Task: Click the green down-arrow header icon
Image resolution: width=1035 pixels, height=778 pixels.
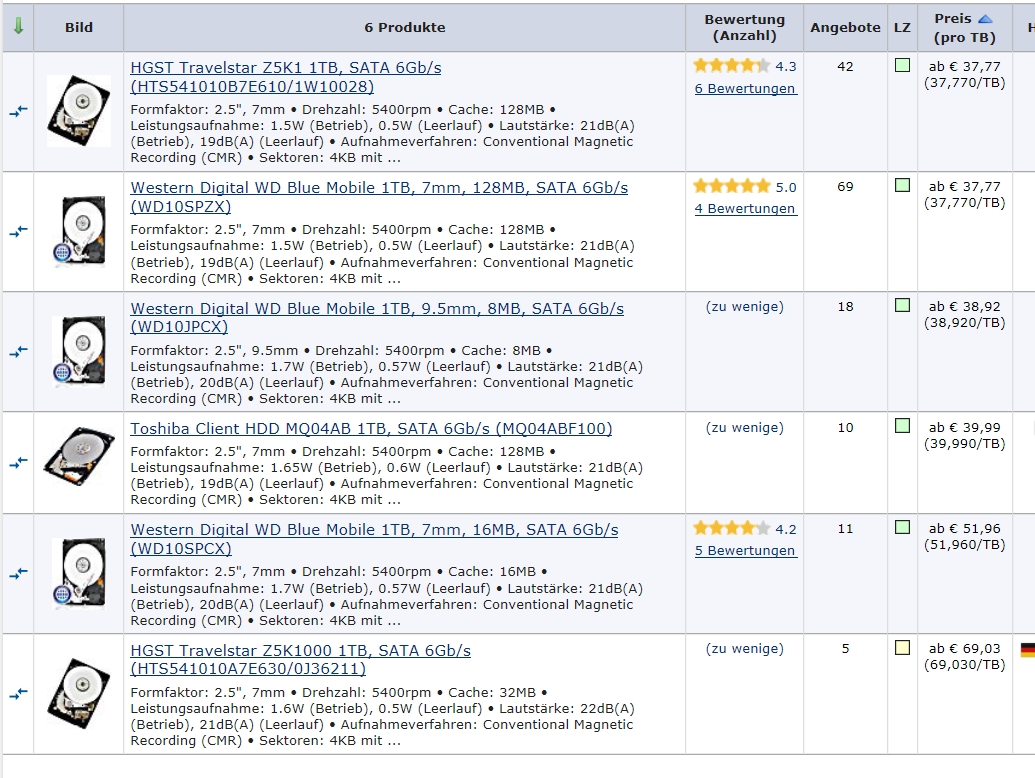Action: click(18, 26)
